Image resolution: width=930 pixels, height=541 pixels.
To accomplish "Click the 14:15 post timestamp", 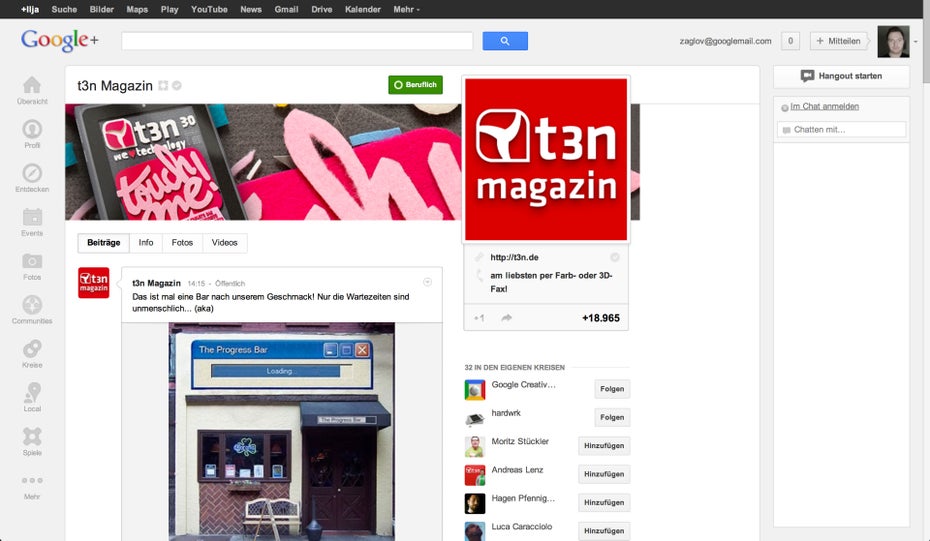I will 196,284.
